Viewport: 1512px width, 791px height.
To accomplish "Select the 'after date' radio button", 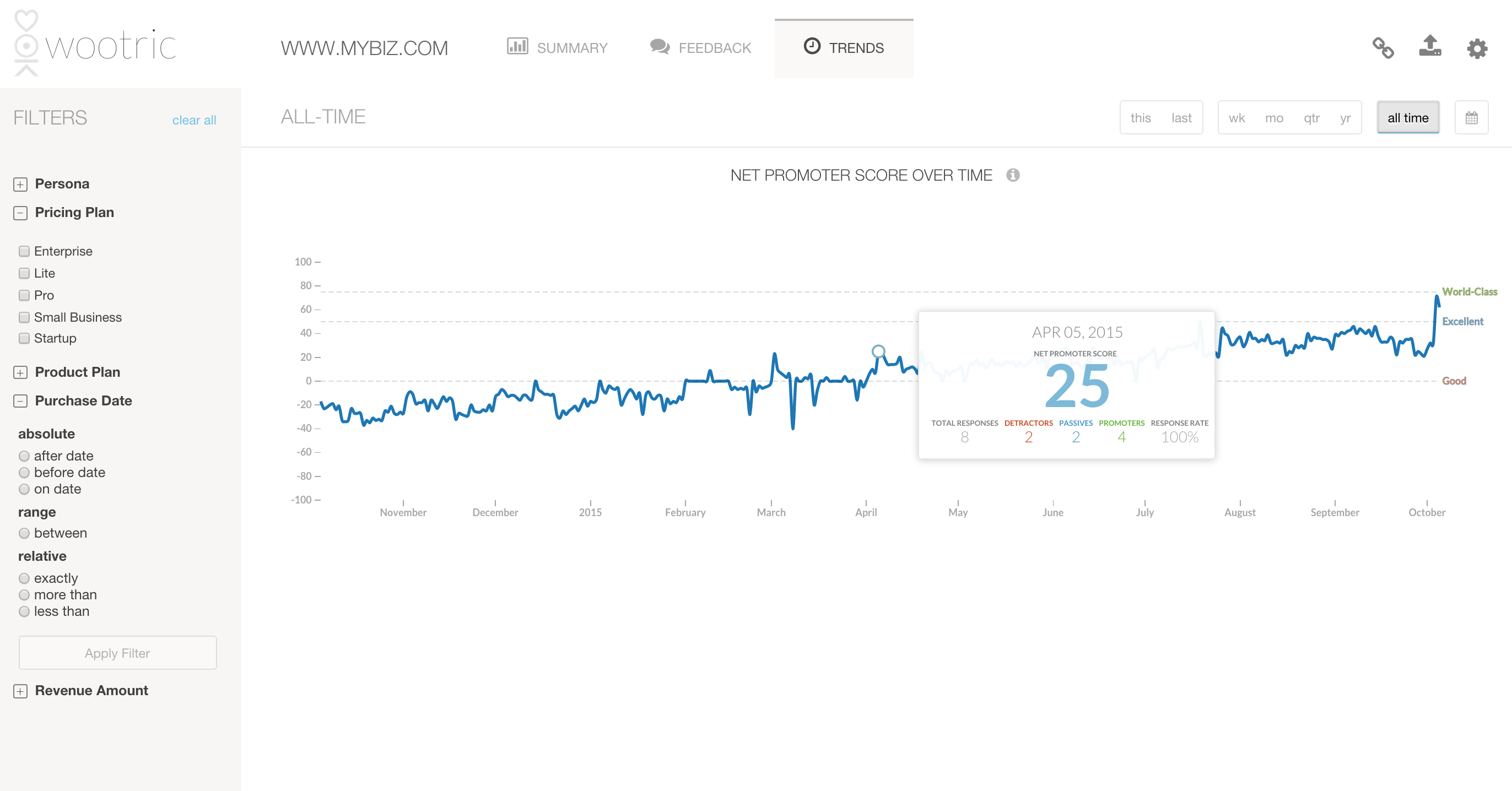I will (24, 456).
